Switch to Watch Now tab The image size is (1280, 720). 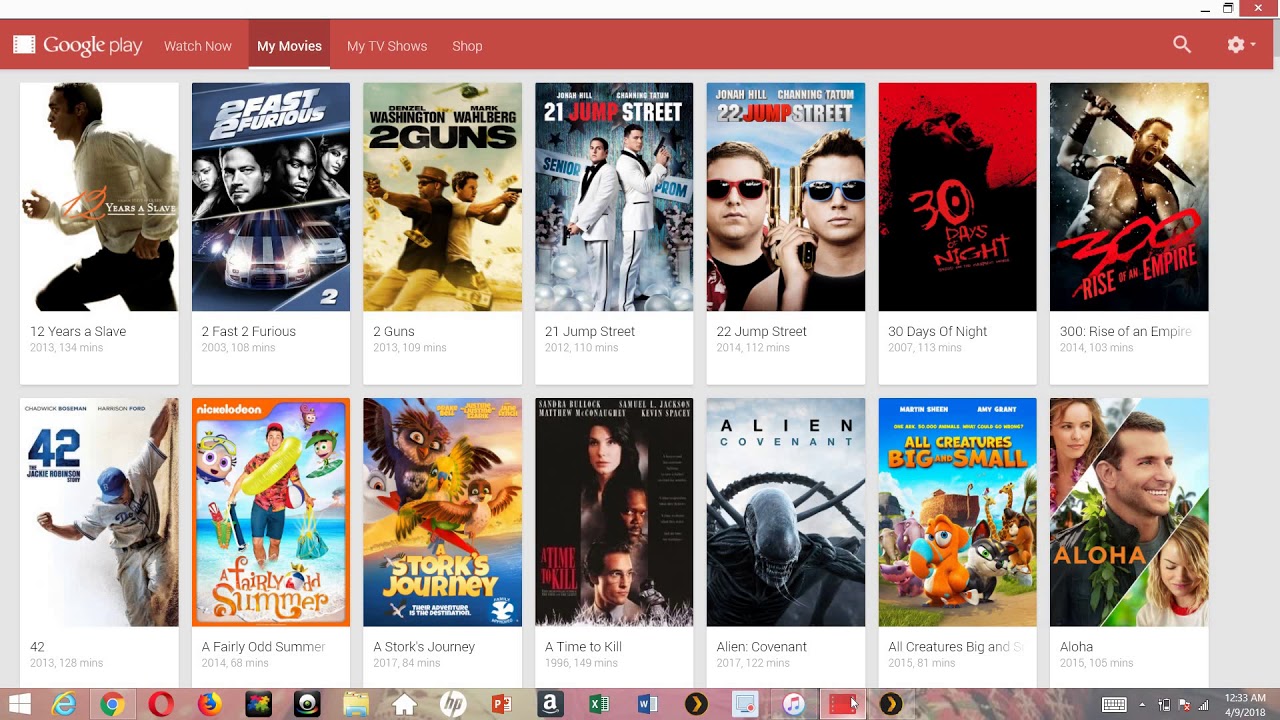198,46
